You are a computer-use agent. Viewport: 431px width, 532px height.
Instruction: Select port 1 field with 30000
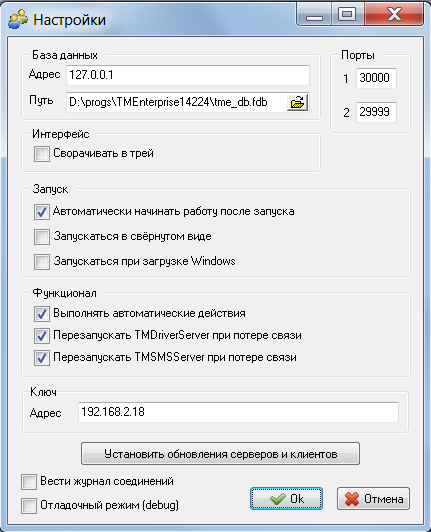[376, 78]
